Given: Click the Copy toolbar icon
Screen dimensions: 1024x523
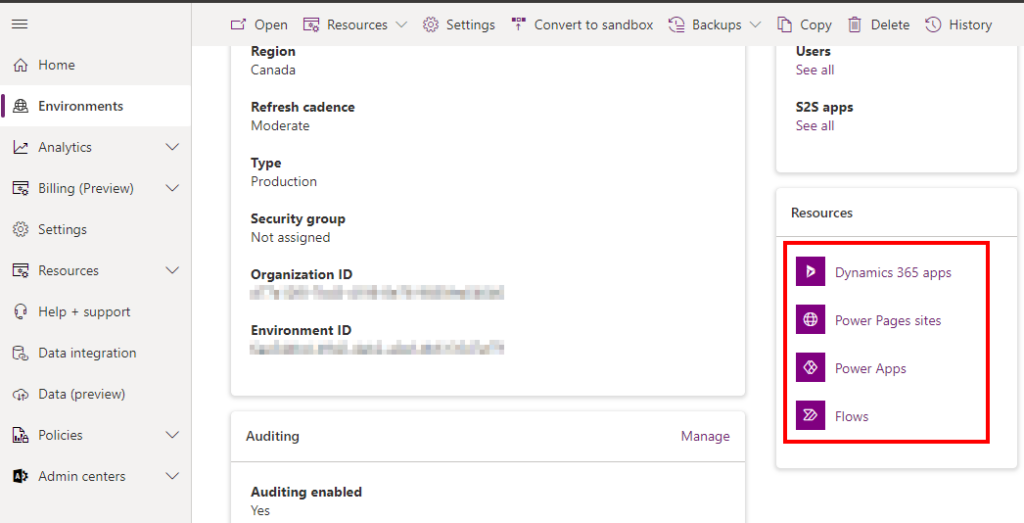Looking at the screenshot, I should (x=784, y=25).
